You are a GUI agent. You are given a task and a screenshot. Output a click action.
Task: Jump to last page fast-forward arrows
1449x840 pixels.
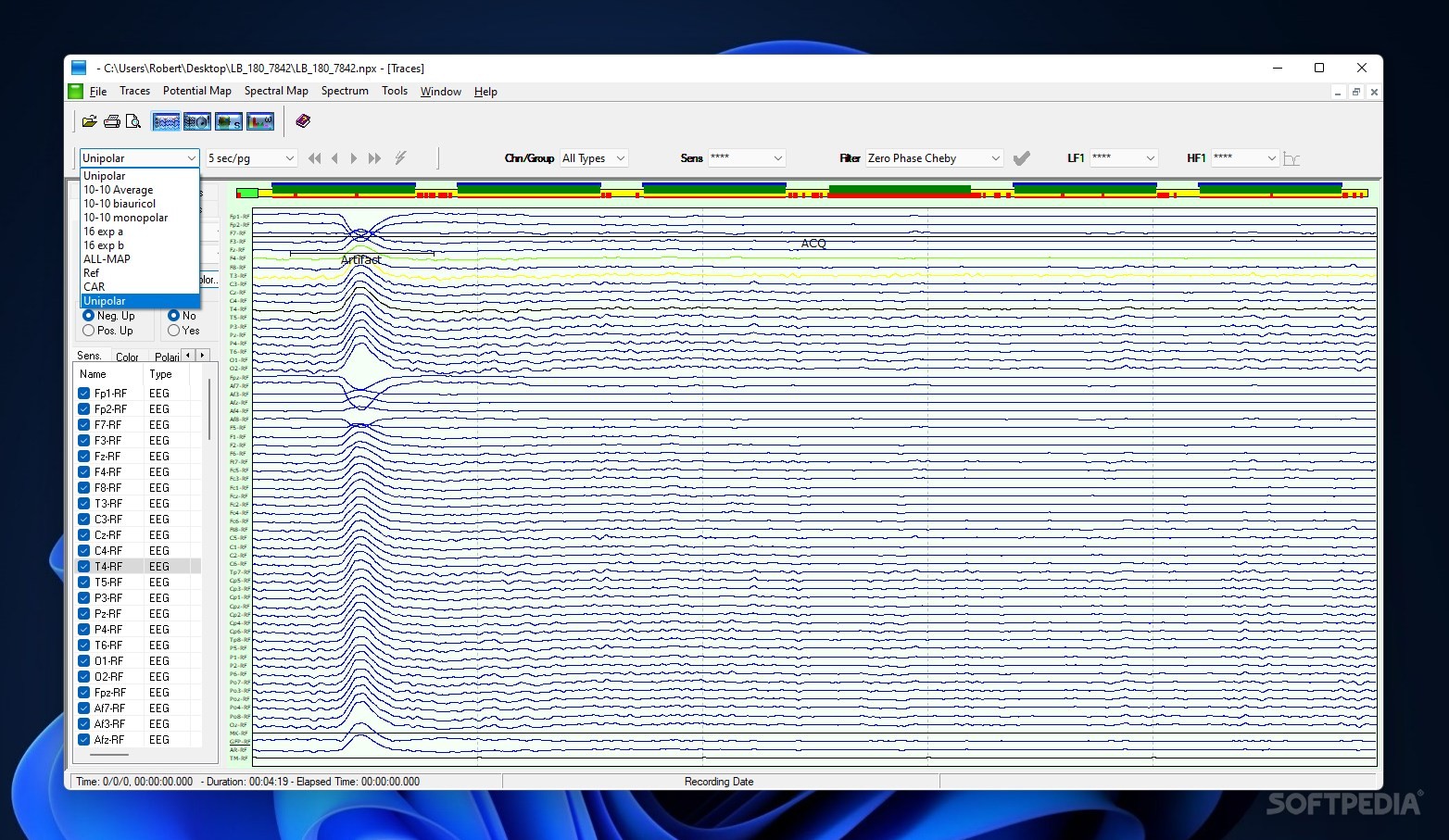click(374, 158)
